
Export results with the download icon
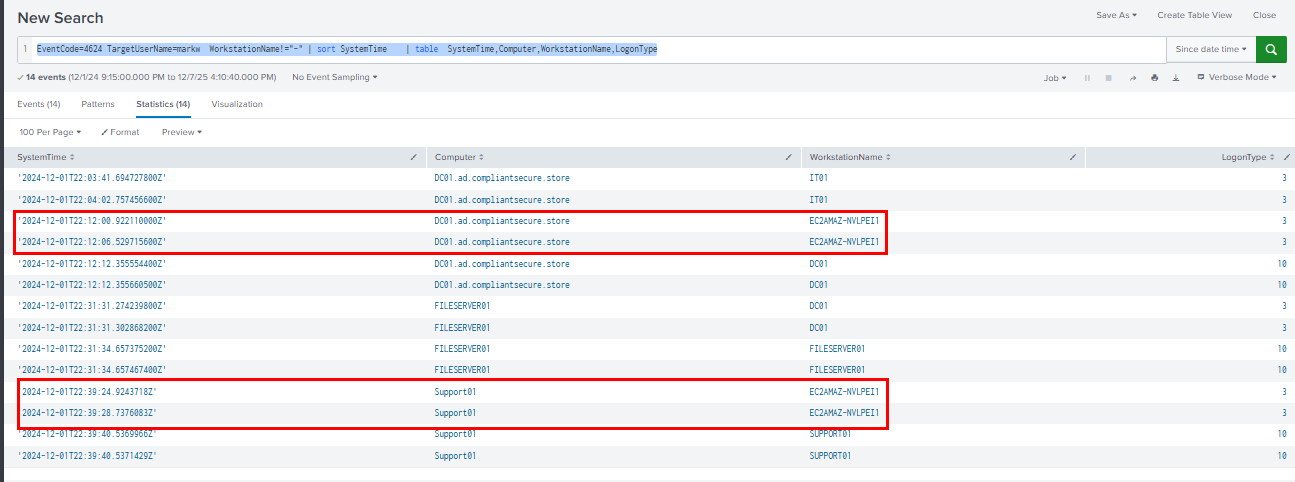pos(1176,78)
